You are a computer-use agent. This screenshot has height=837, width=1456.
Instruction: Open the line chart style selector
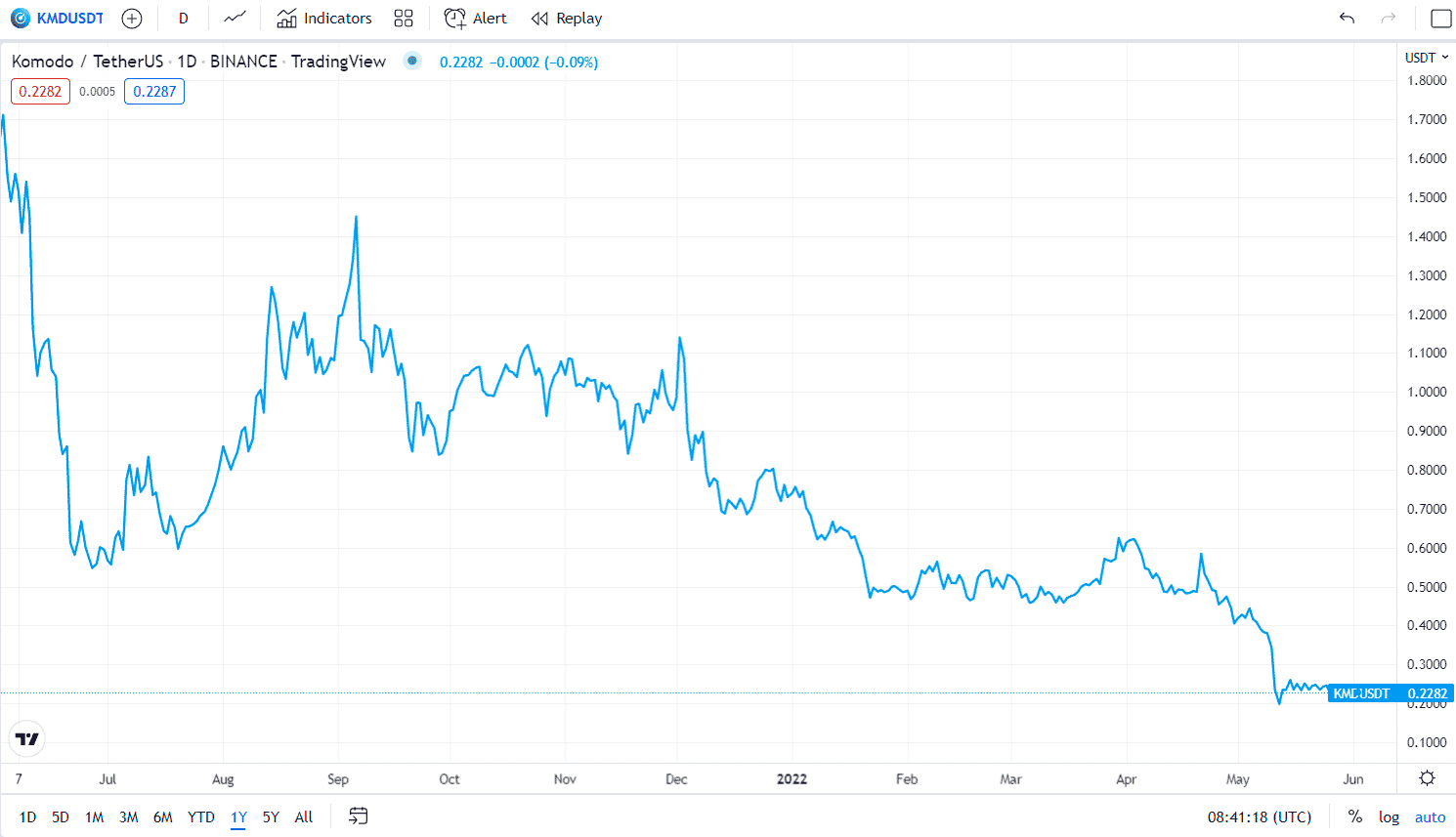click(x=235, y=19)
